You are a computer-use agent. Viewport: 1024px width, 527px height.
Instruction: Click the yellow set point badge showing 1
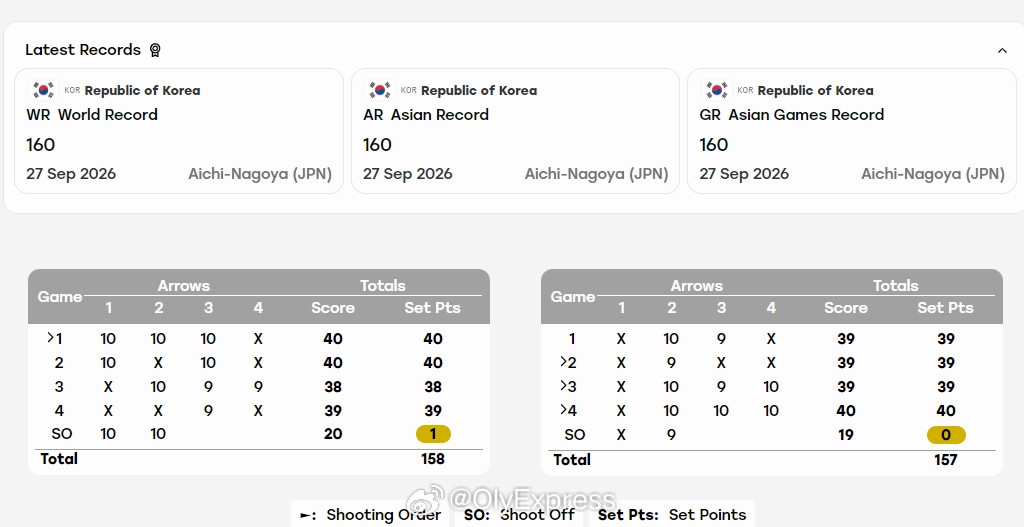point(433,434)
